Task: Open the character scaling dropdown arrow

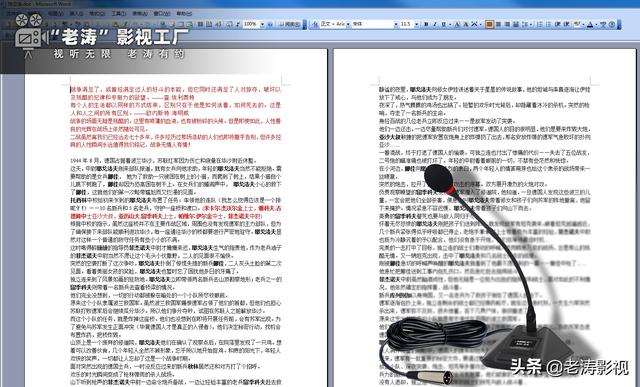Action: click(480, 24)
